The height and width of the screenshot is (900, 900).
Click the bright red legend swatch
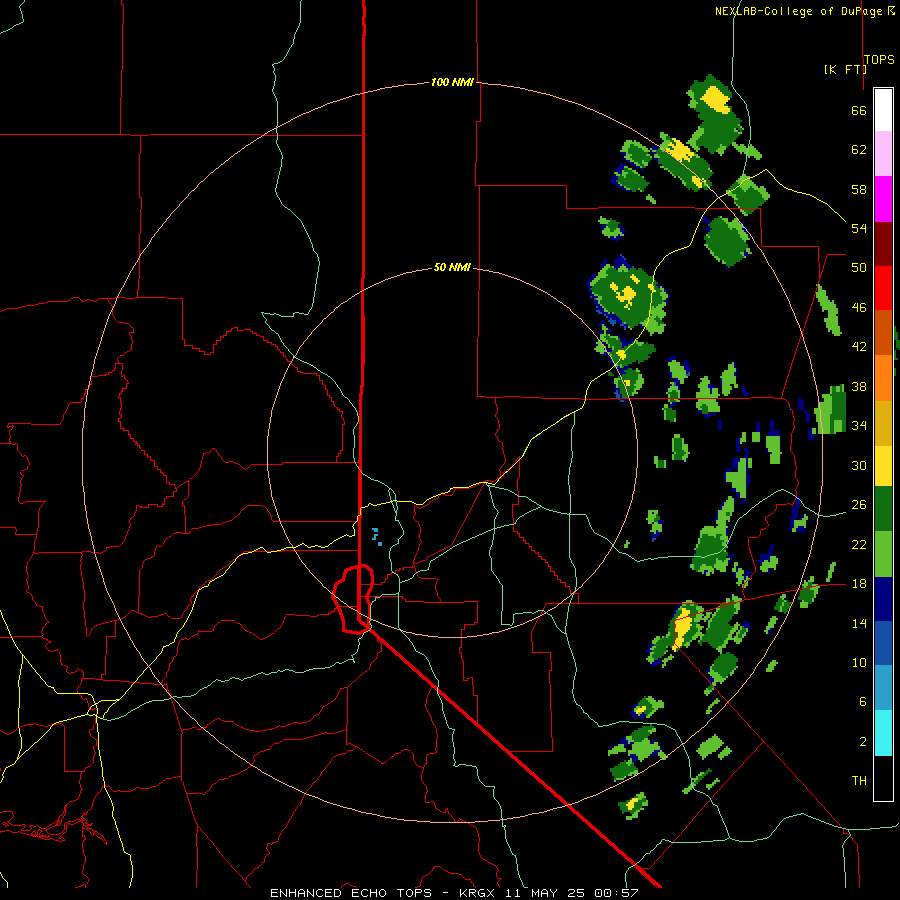(883, 288)
